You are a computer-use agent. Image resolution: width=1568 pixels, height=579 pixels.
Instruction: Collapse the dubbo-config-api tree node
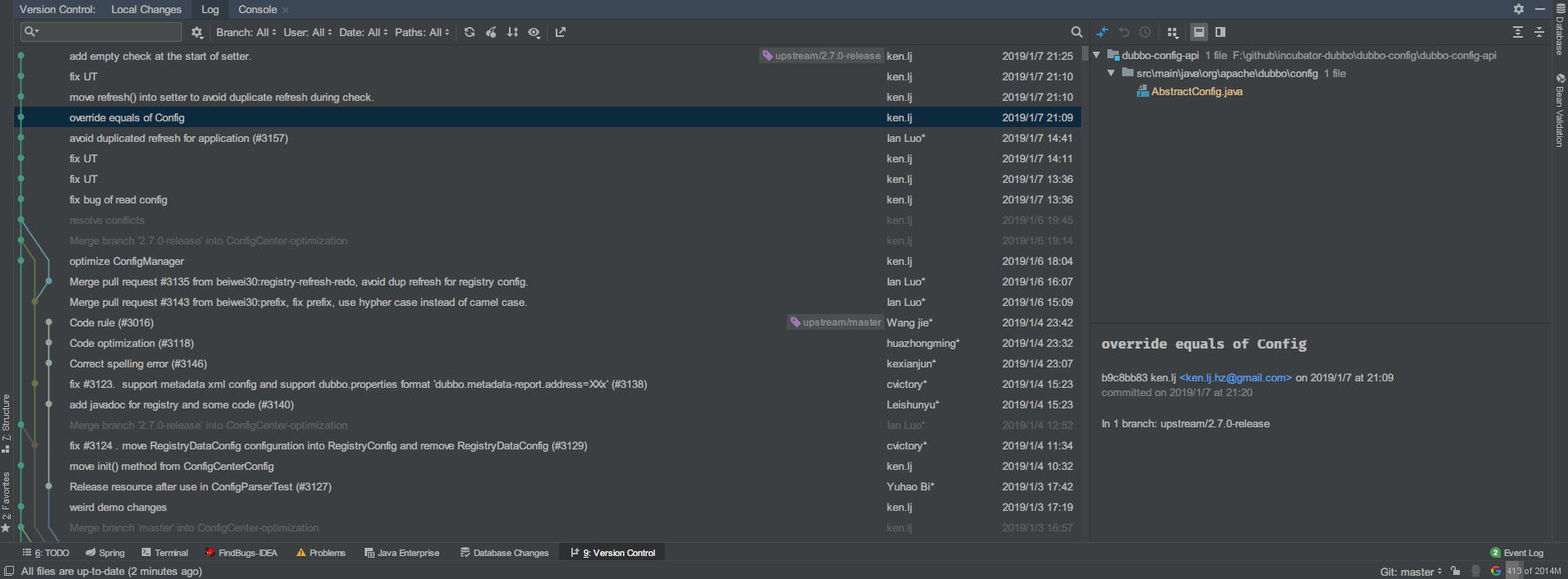click(x=1097, y=55)
